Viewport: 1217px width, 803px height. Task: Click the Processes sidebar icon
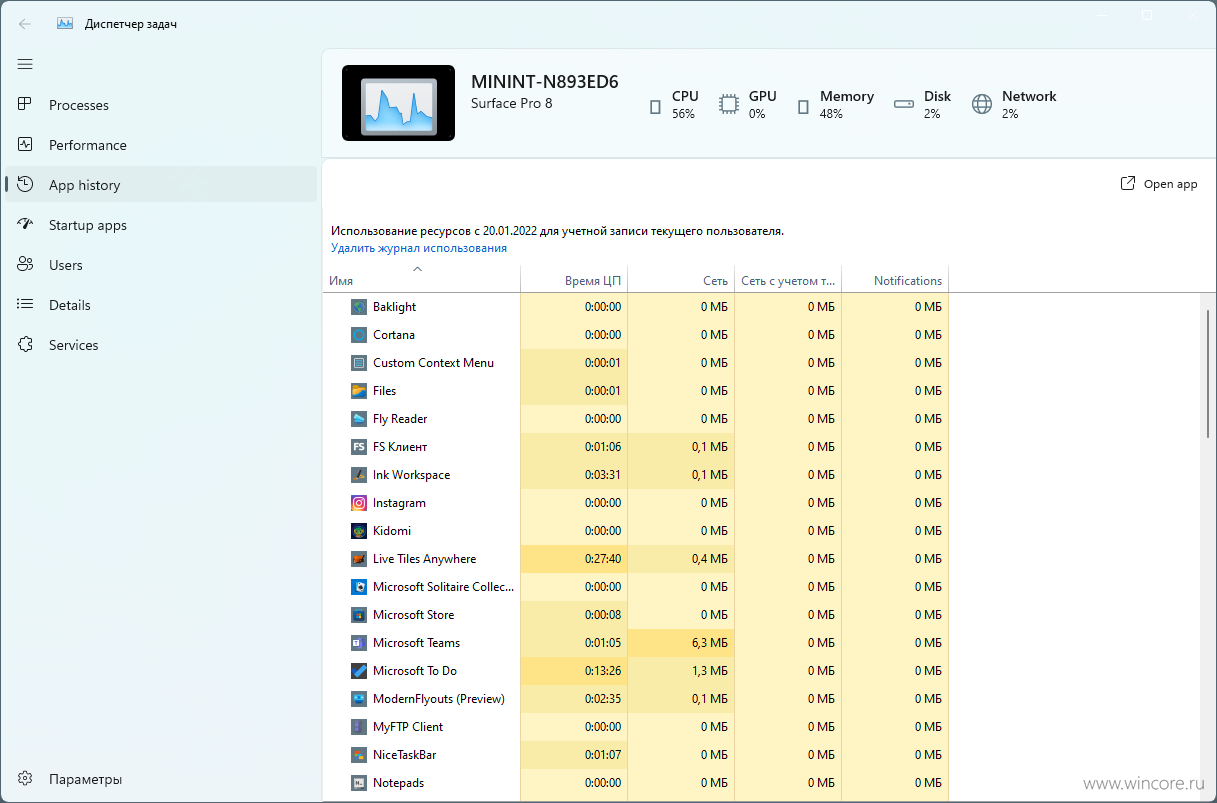coord(26,105)
